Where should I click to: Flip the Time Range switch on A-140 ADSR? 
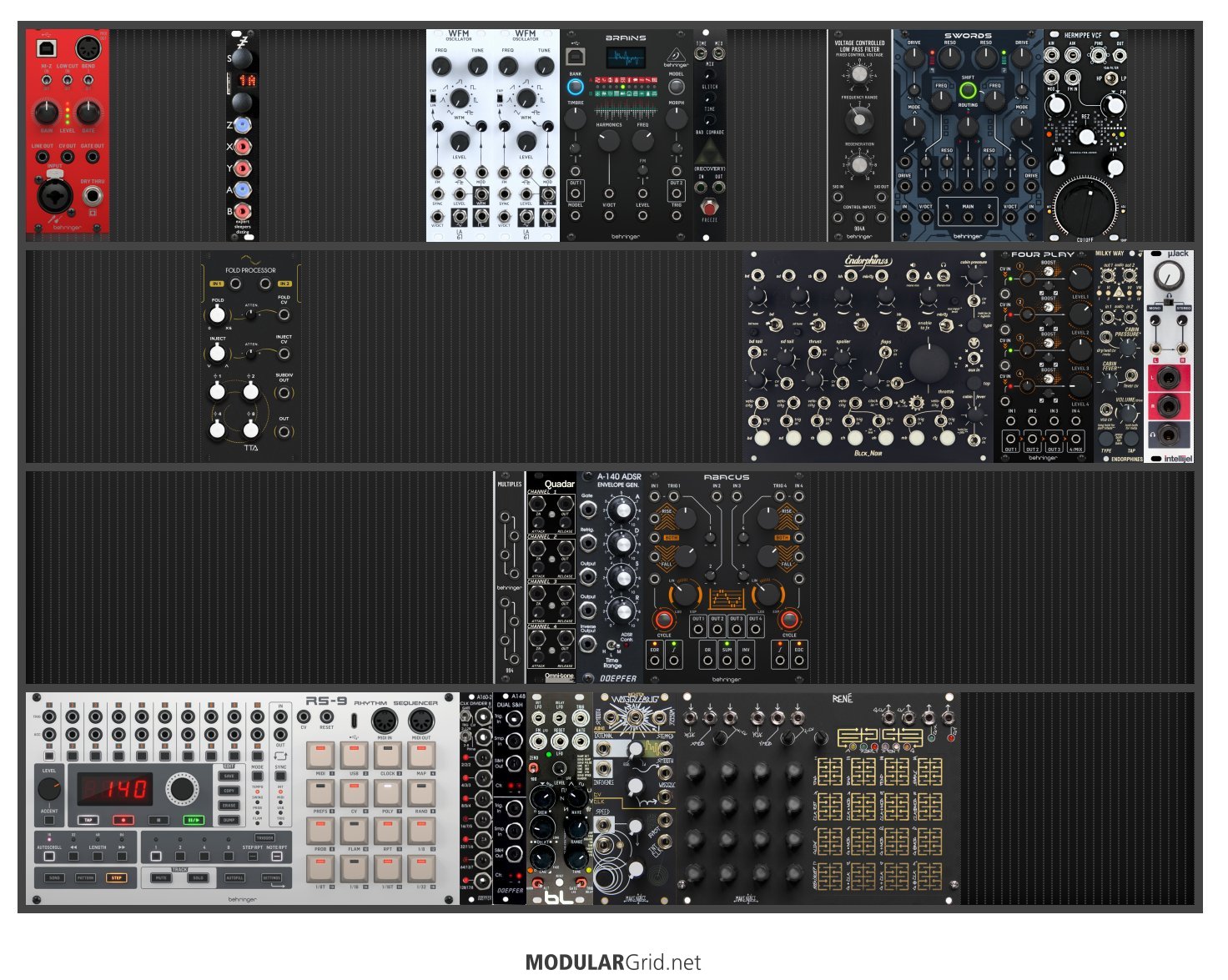[x=611, y=646]
